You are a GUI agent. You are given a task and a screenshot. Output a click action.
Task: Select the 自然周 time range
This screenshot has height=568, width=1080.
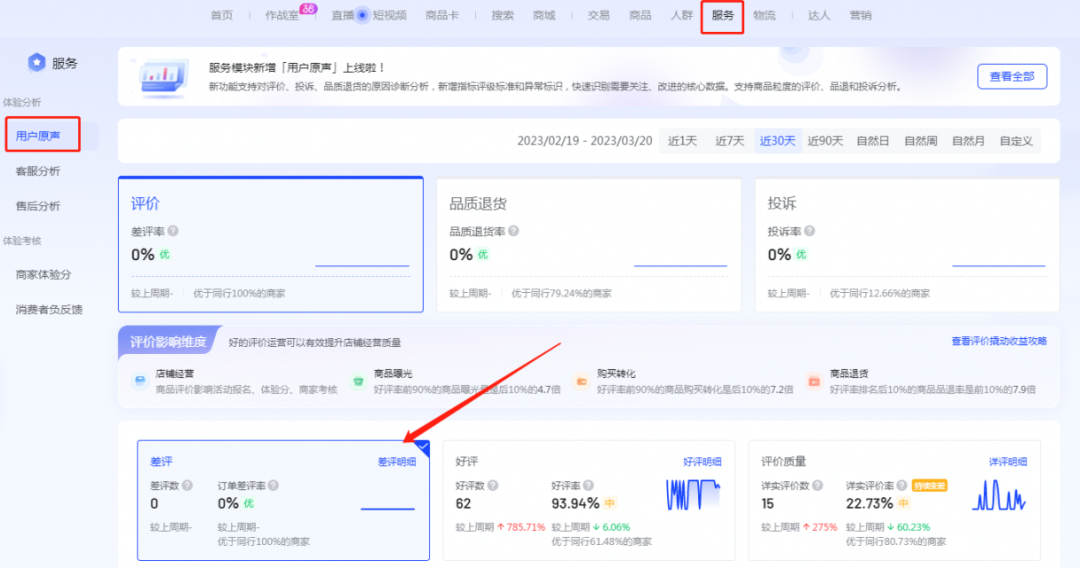click(920, 140)
